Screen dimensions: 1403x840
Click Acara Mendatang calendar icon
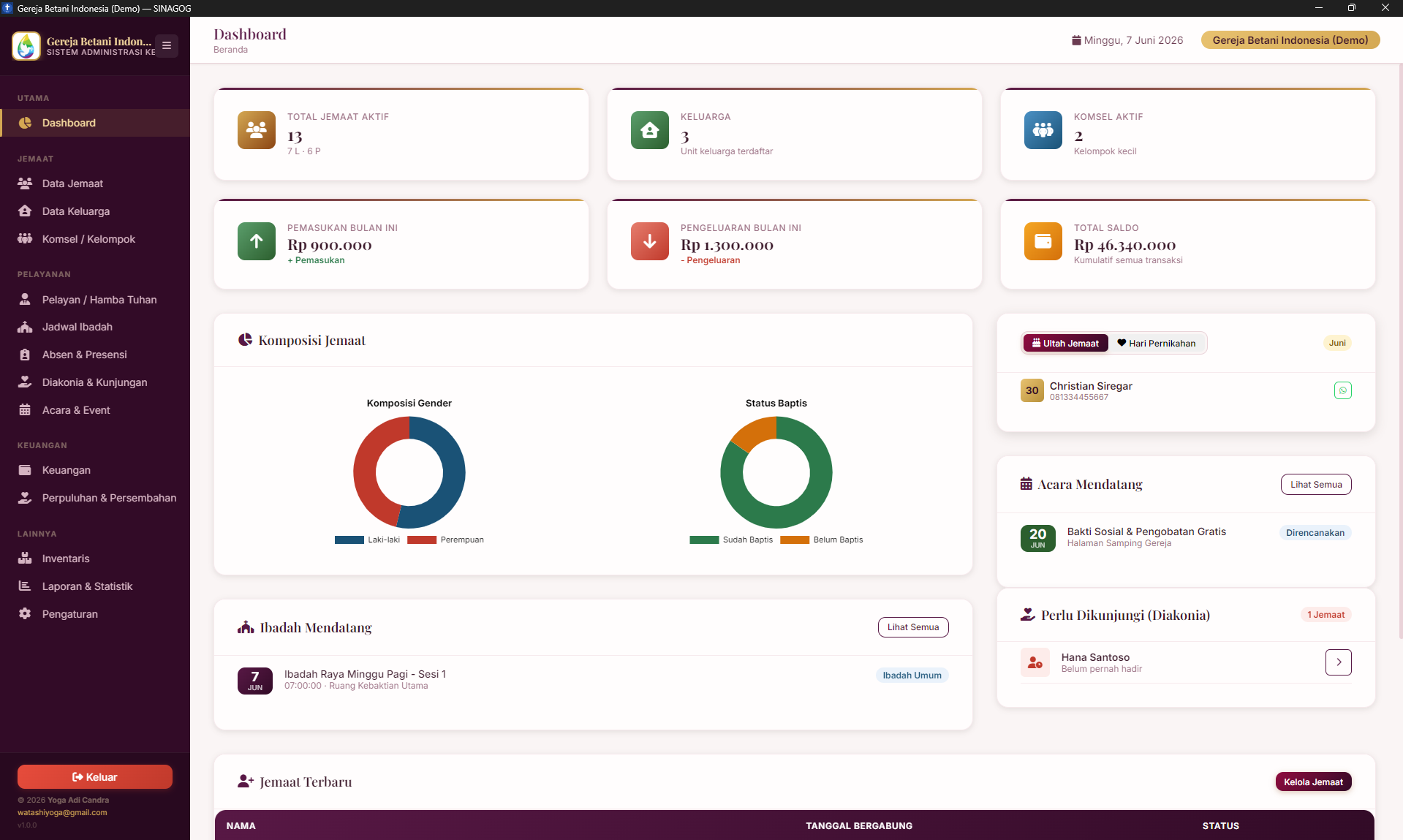[1026, 484]
